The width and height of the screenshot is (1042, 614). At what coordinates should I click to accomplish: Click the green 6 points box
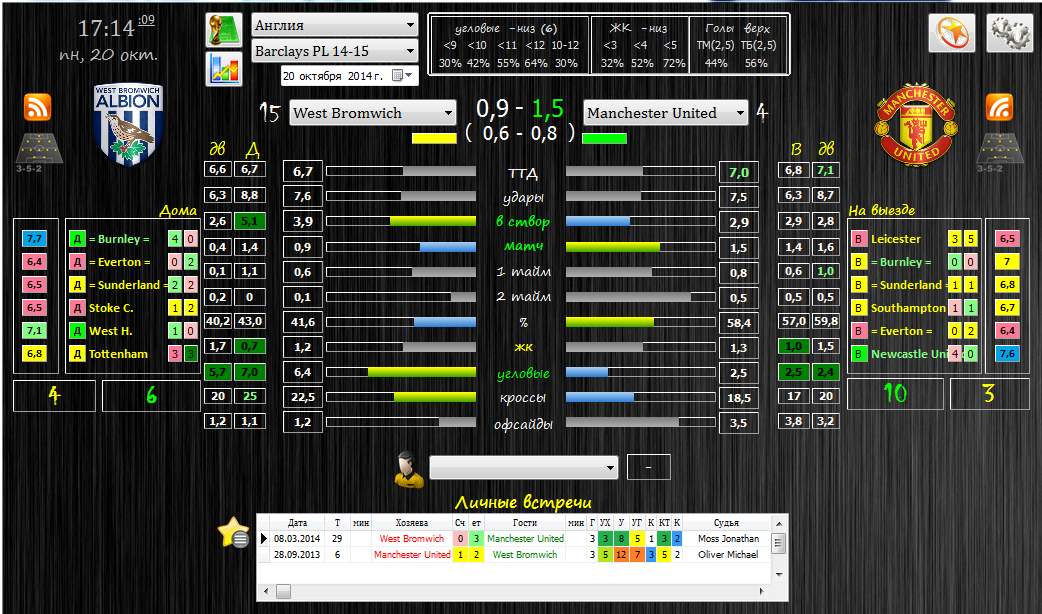(x=152, y=395)
